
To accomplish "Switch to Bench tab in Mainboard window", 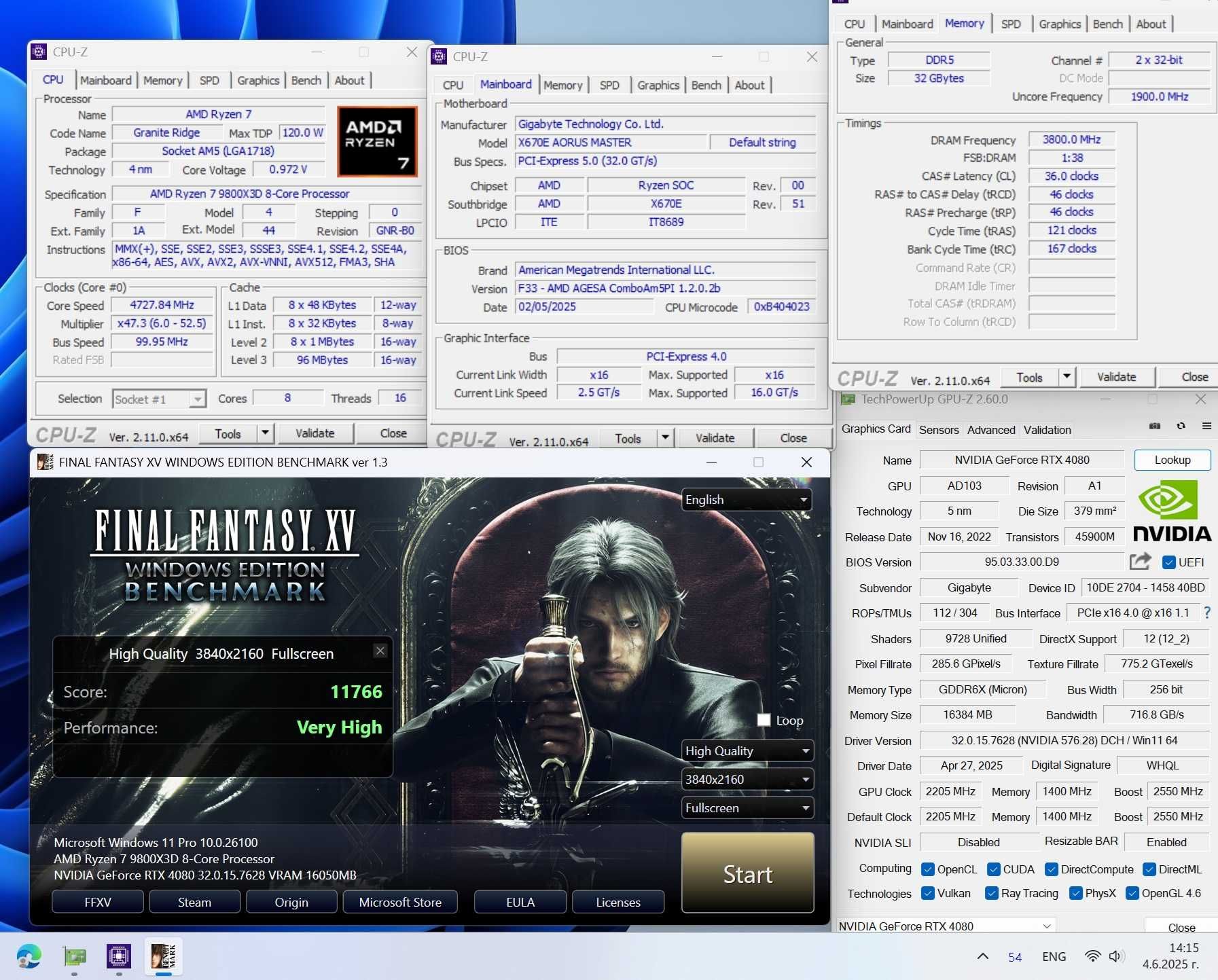I will tap(706, 85).
